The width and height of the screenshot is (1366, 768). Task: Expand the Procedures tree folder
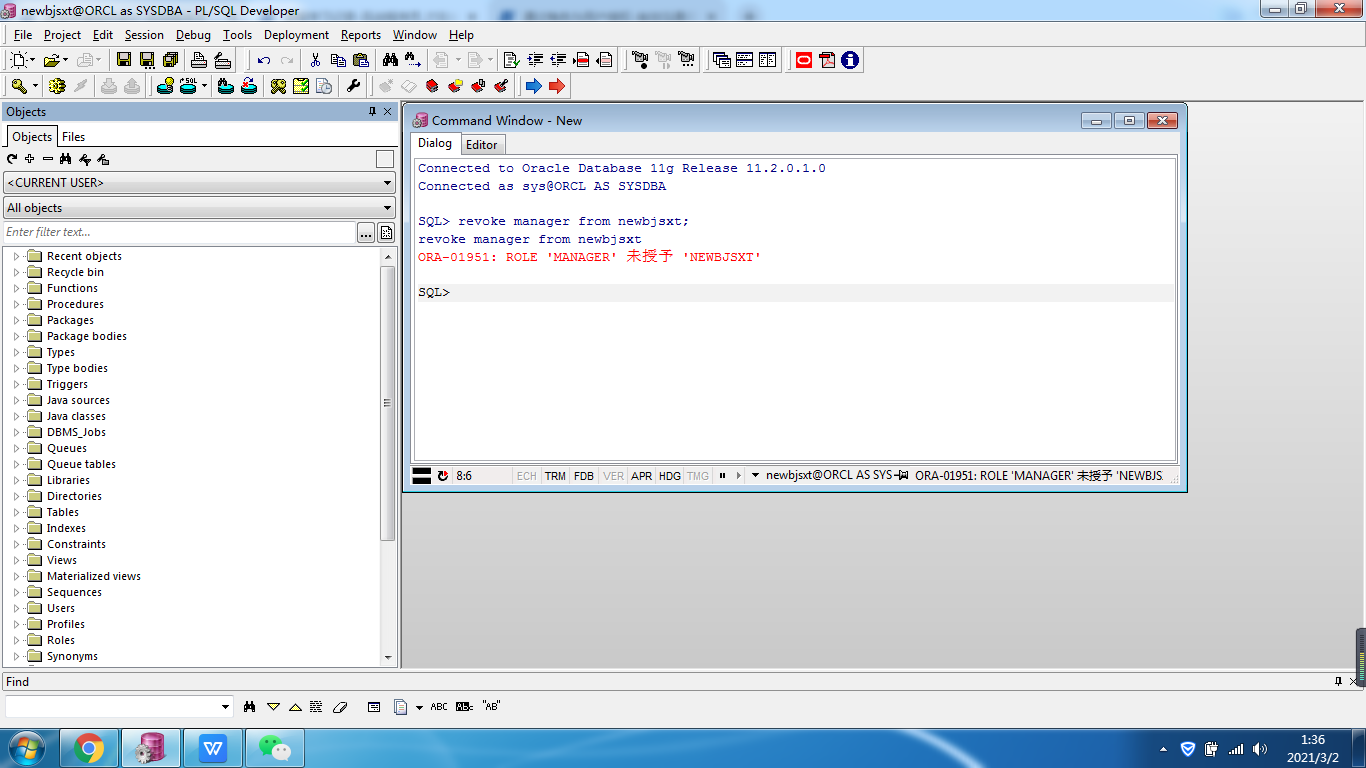pyautogui.click(x=16, y=304)
